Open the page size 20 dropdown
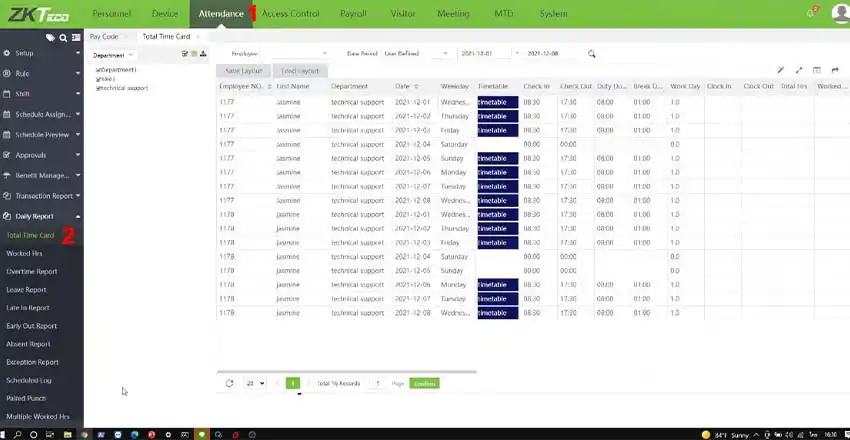This screenshot has height=440, width=850. point(255,383)
